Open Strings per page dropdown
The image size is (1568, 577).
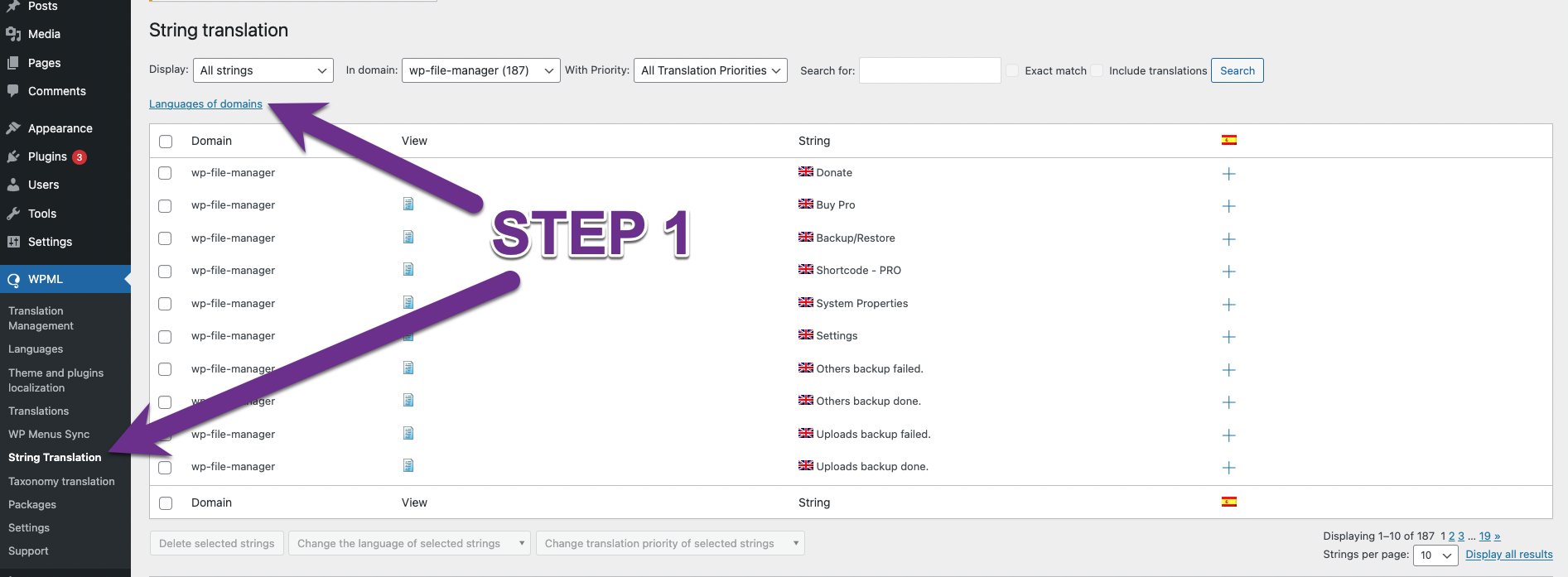coord(1435,555)
